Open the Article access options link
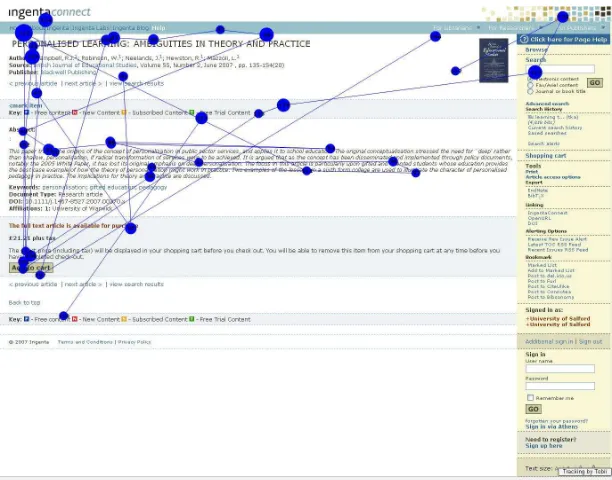 (x=553, y=177)
